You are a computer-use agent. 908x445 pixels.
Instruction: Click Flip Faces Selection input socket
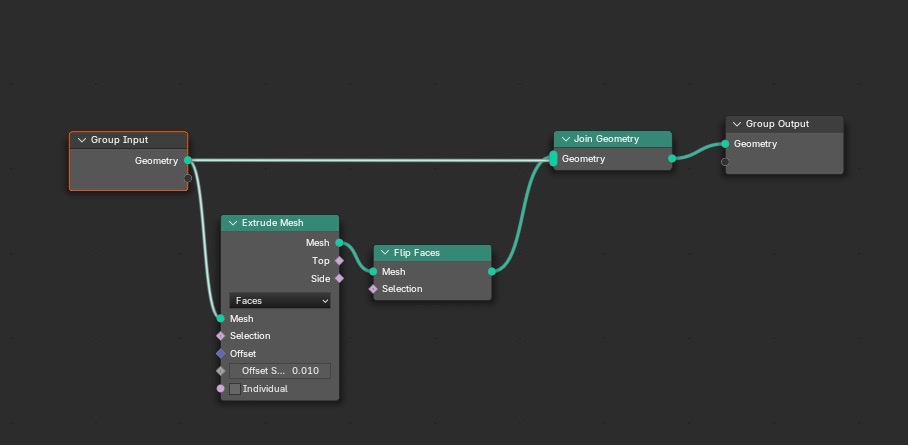click(374, 289)
